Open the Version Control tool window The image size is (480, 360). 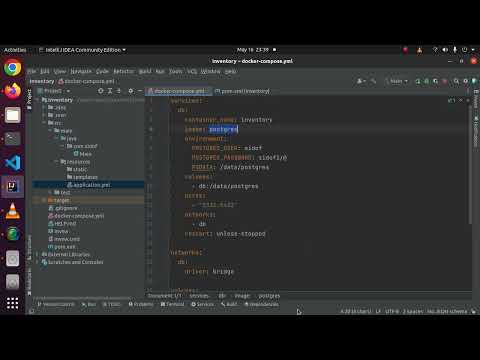click(x=56, y=304)
